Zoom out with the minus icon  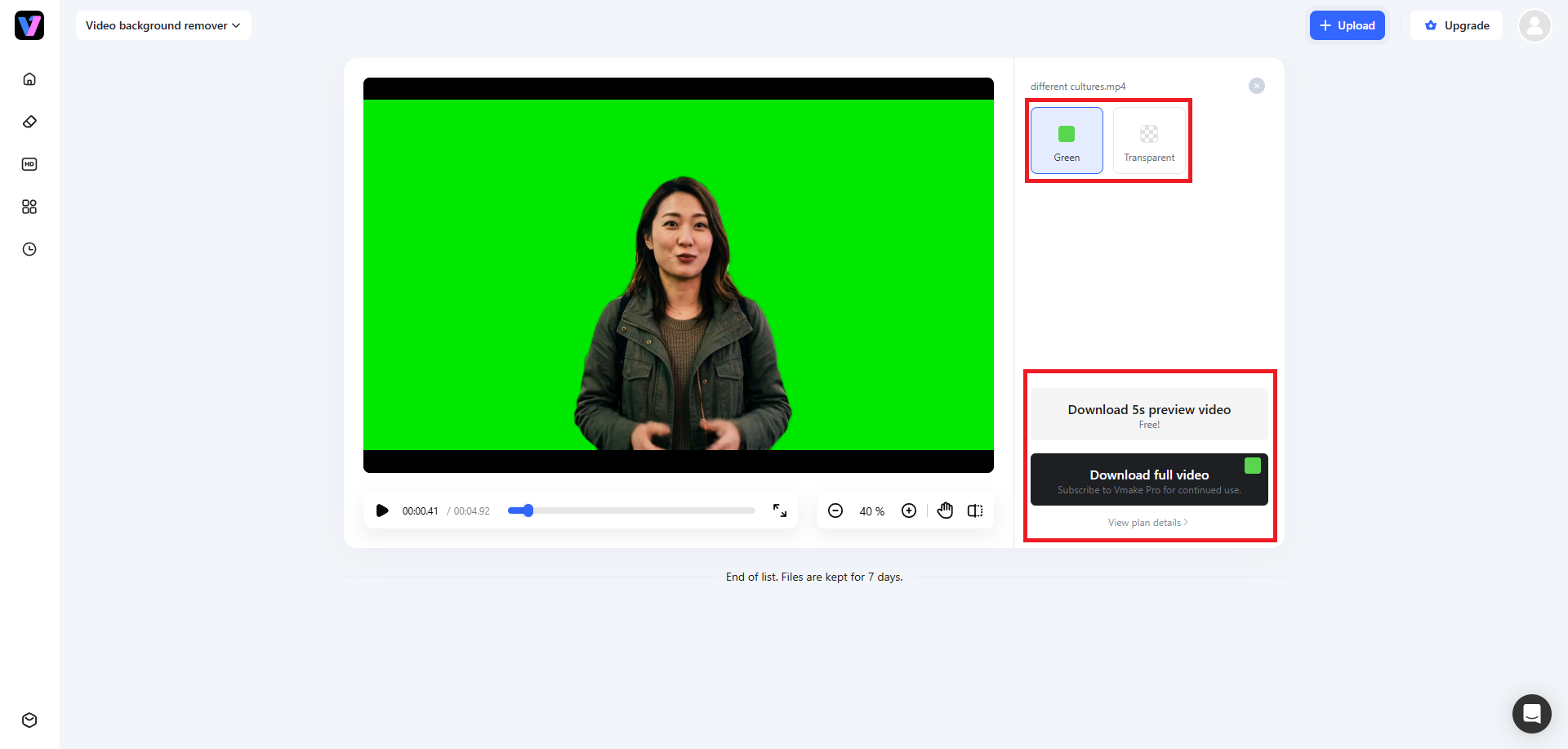click(x=835, y=510)
